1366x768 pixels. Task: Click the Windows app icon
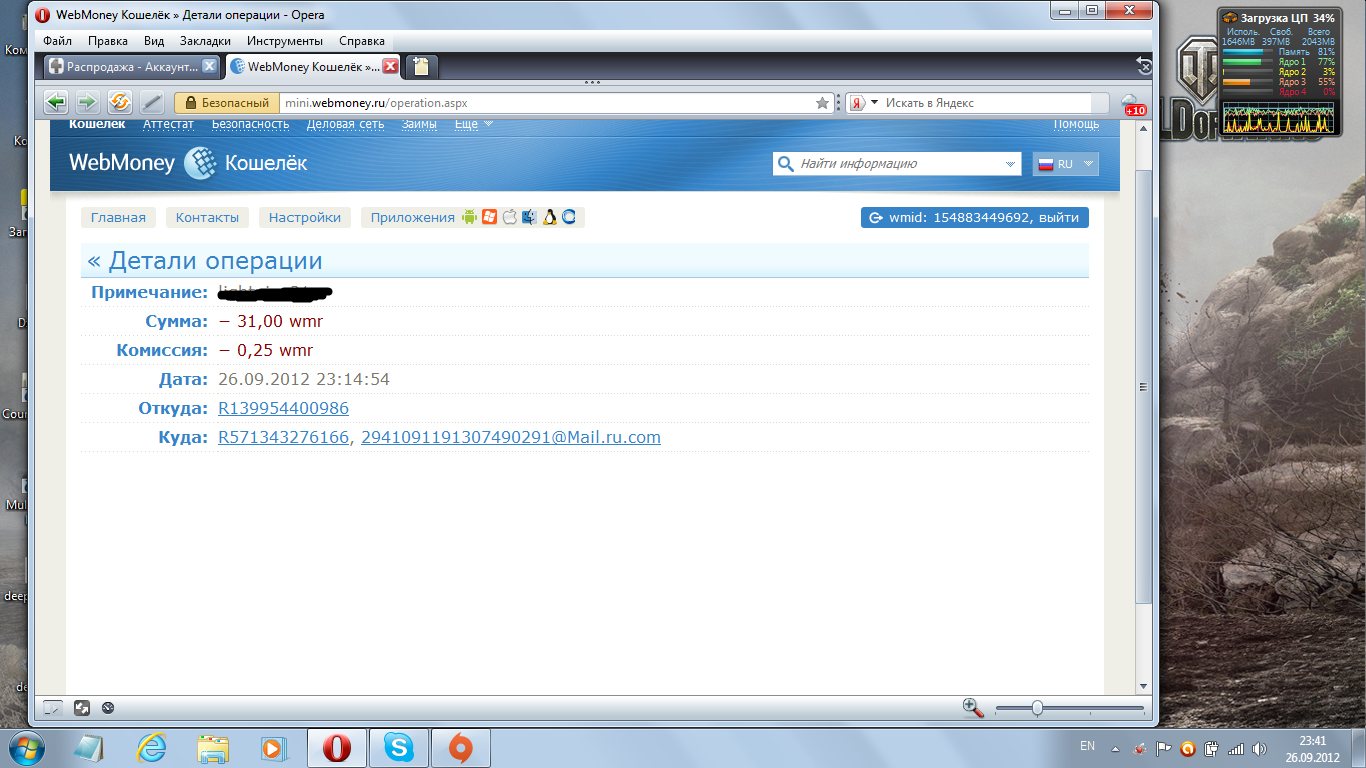tap(490, 217)
